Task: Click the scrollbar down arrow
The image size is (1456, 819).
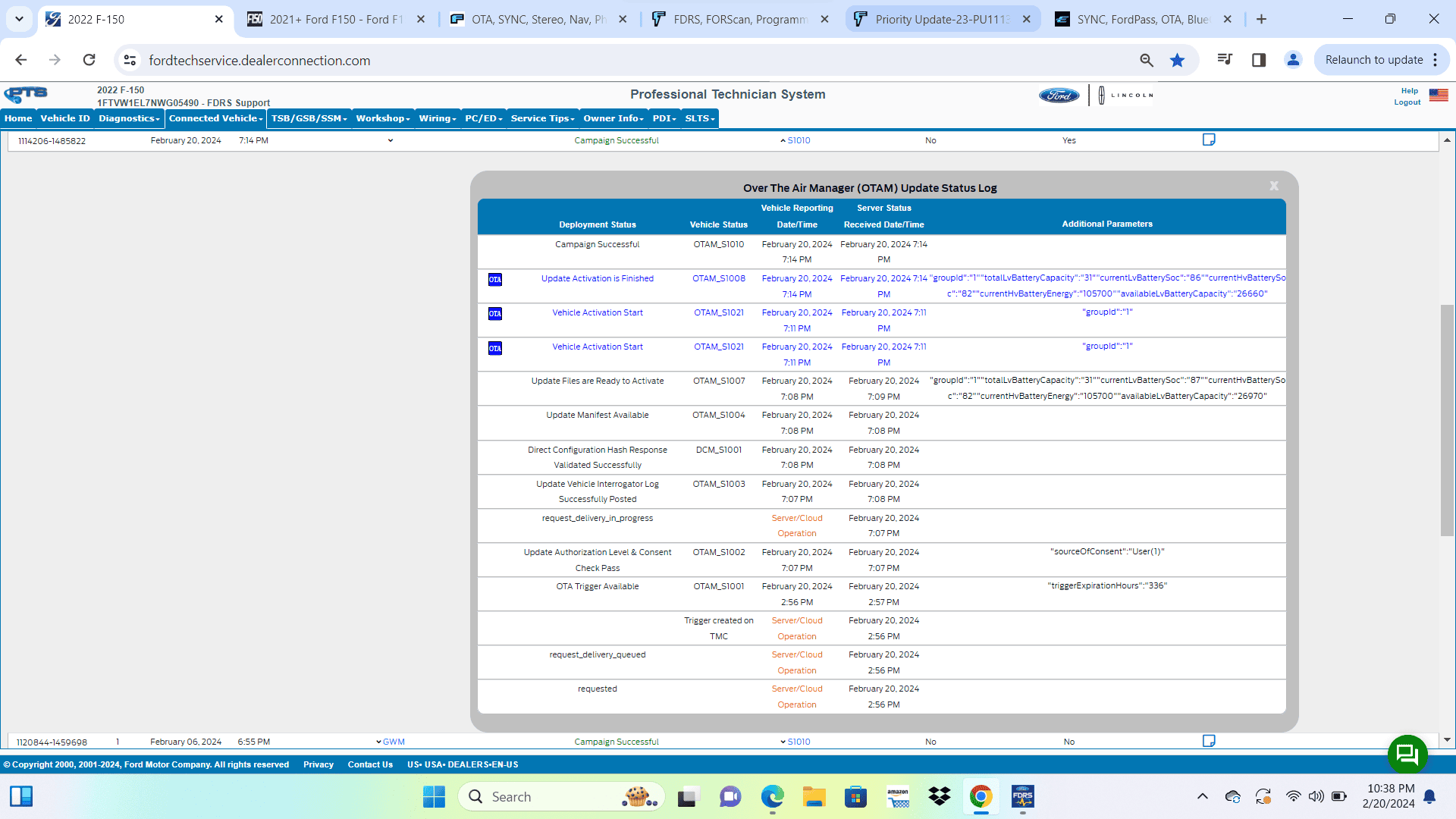Action: 1447,739
